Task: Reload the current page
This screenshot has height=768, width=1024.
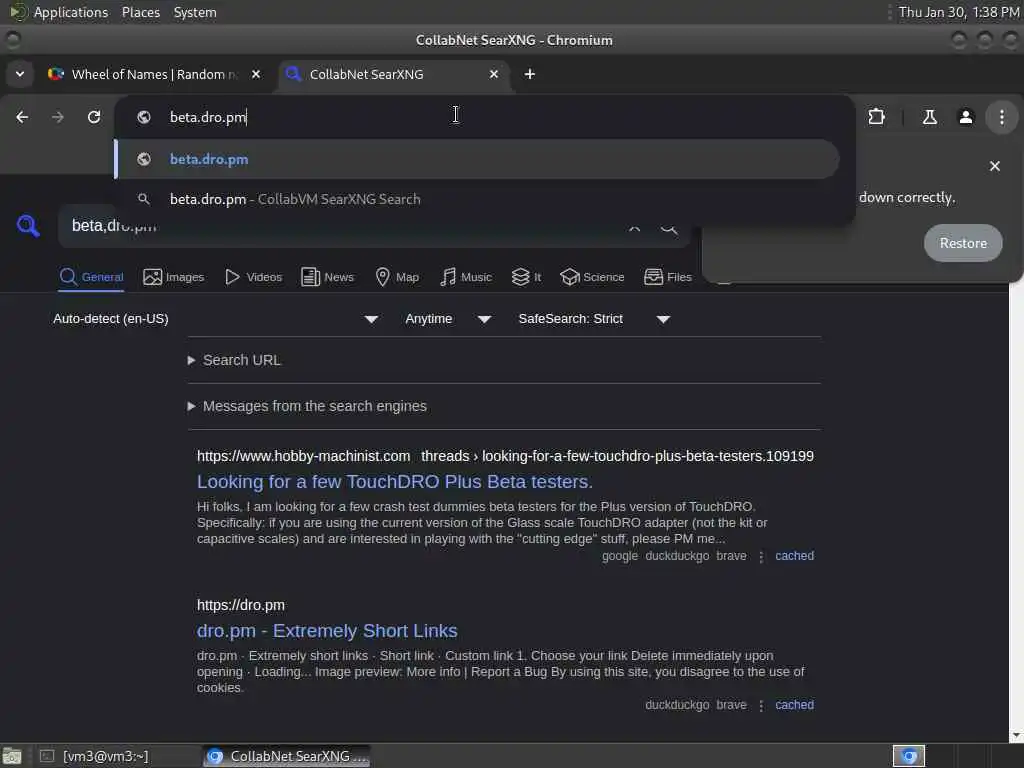Action: [94, 117]
